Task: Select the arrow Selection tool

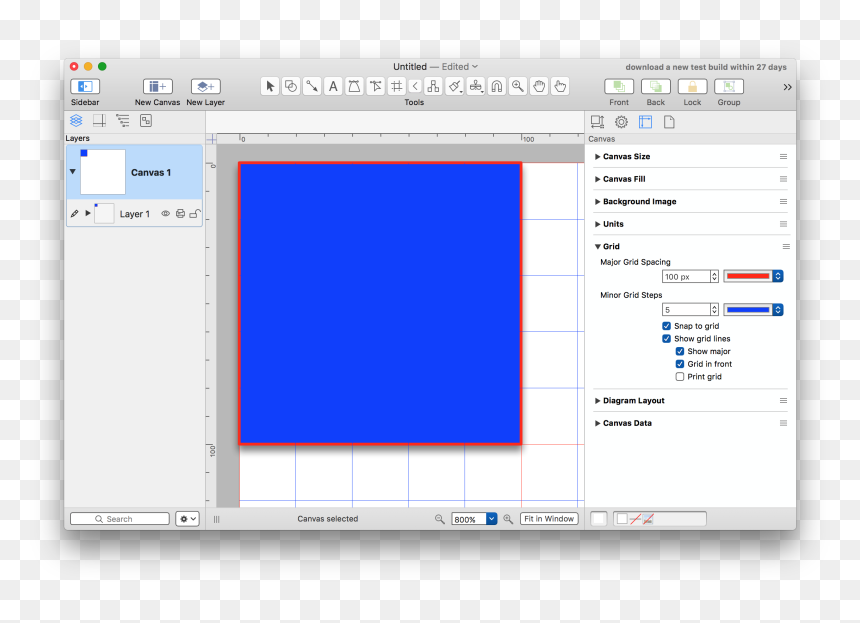Action: pos(270,86)
